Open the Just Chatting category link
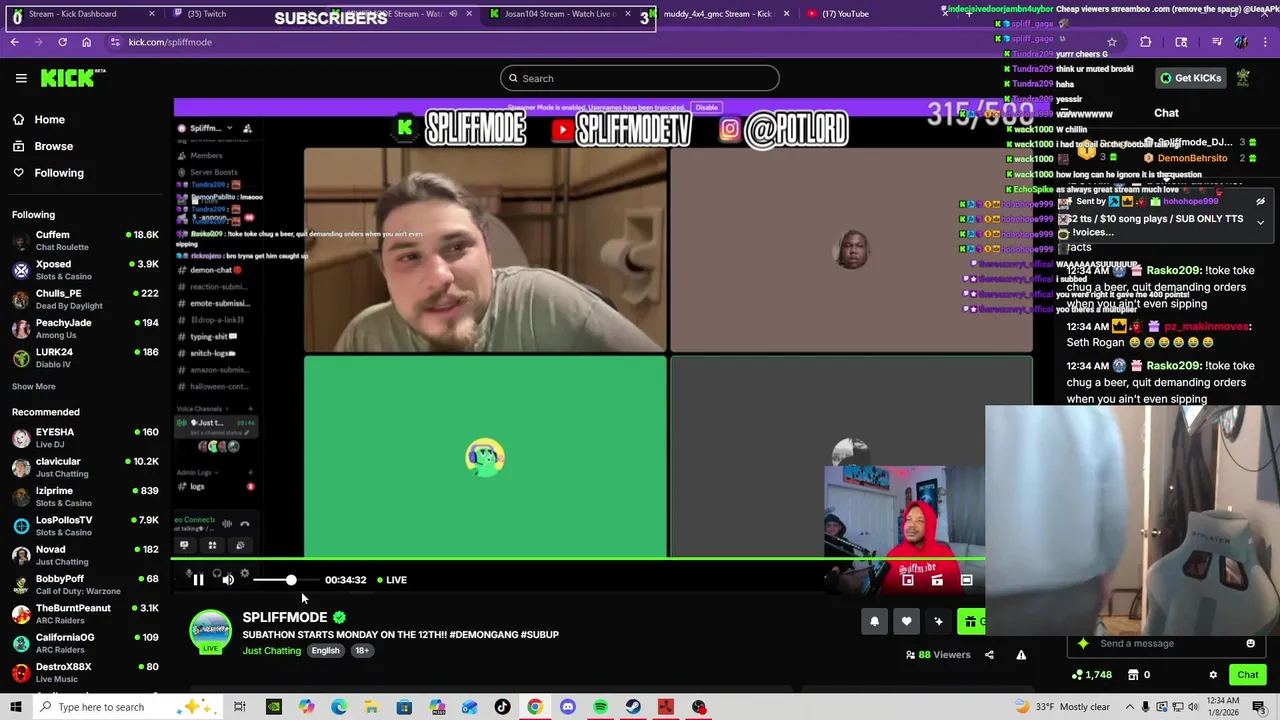Viewport: 1280px width, 720px height. 271,651
